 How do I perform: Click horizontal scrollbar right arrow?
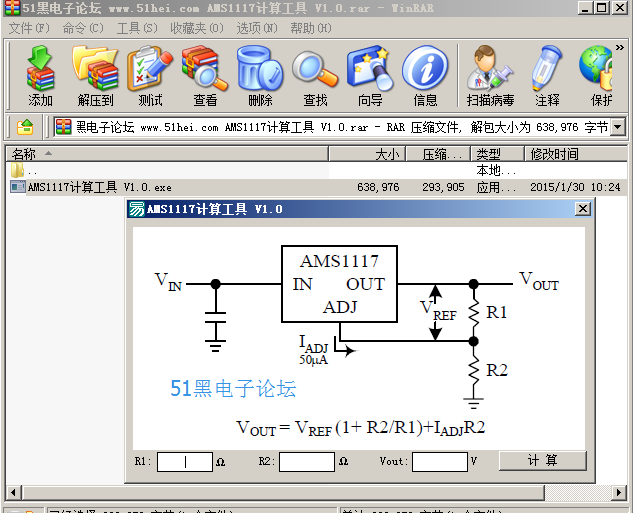[x=619, y=492]
